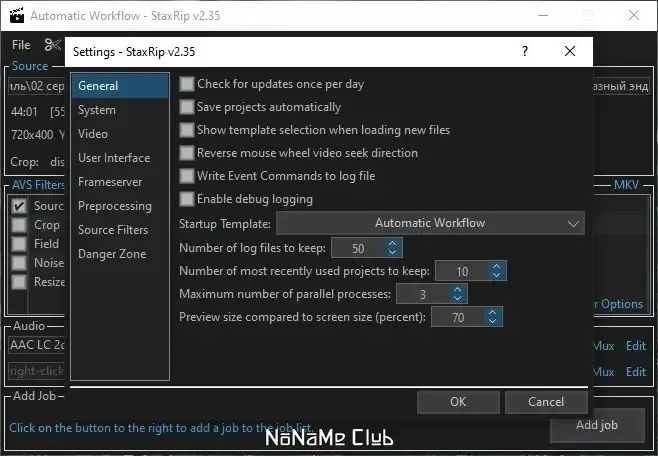The image size is (658, 456).
Task: Decrease number of log files to keep
Action: pyautogui.click(x=392, y=252)
